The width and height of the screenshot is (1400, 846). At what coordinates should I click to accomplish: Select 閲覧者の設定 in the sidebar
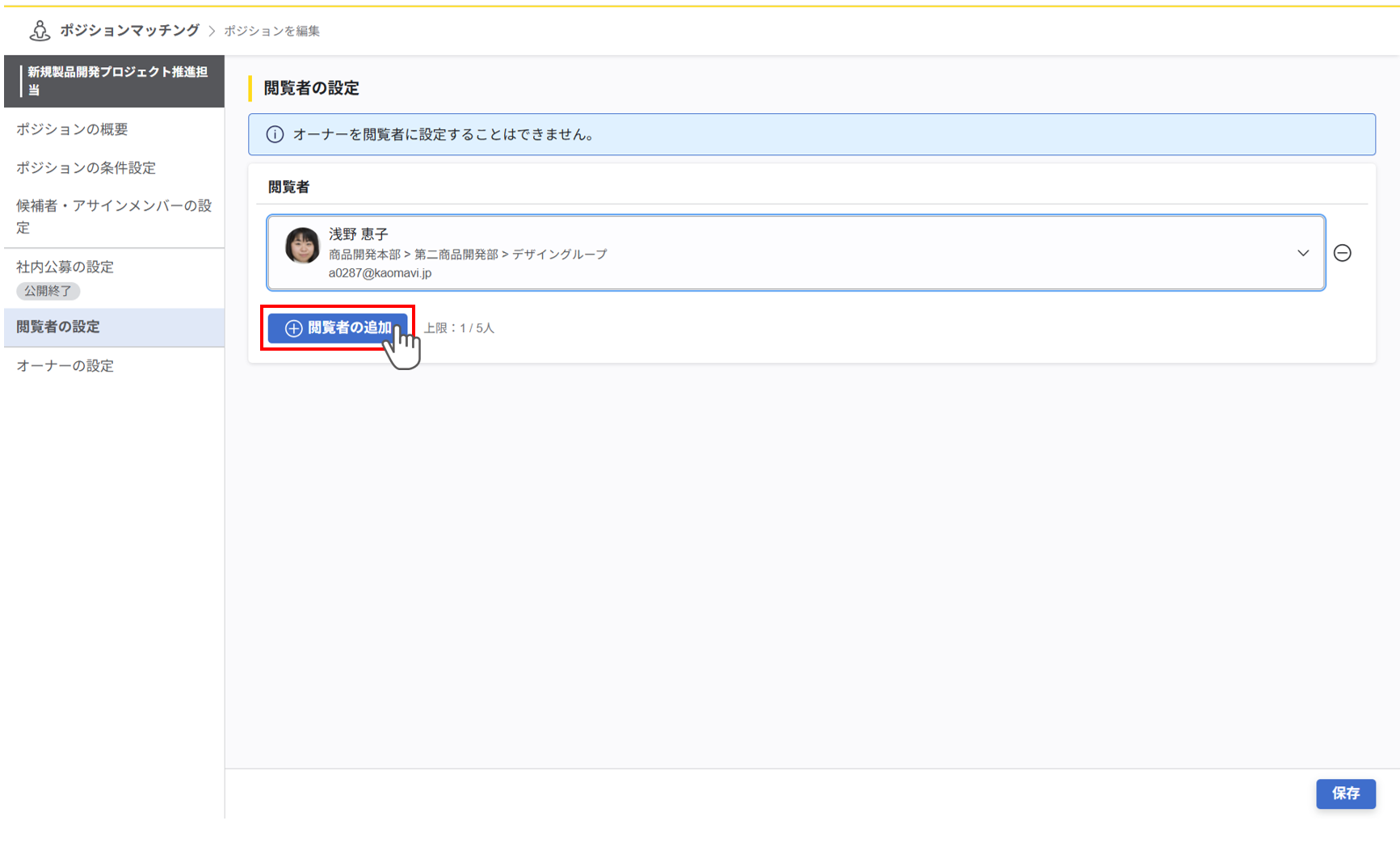[58, 327]
